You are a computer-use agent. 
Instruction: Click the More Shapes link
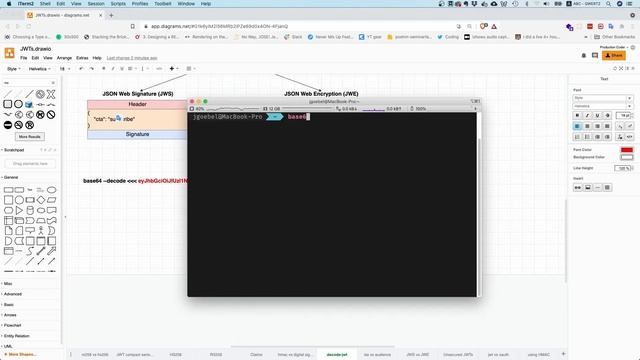pos(20,354)
